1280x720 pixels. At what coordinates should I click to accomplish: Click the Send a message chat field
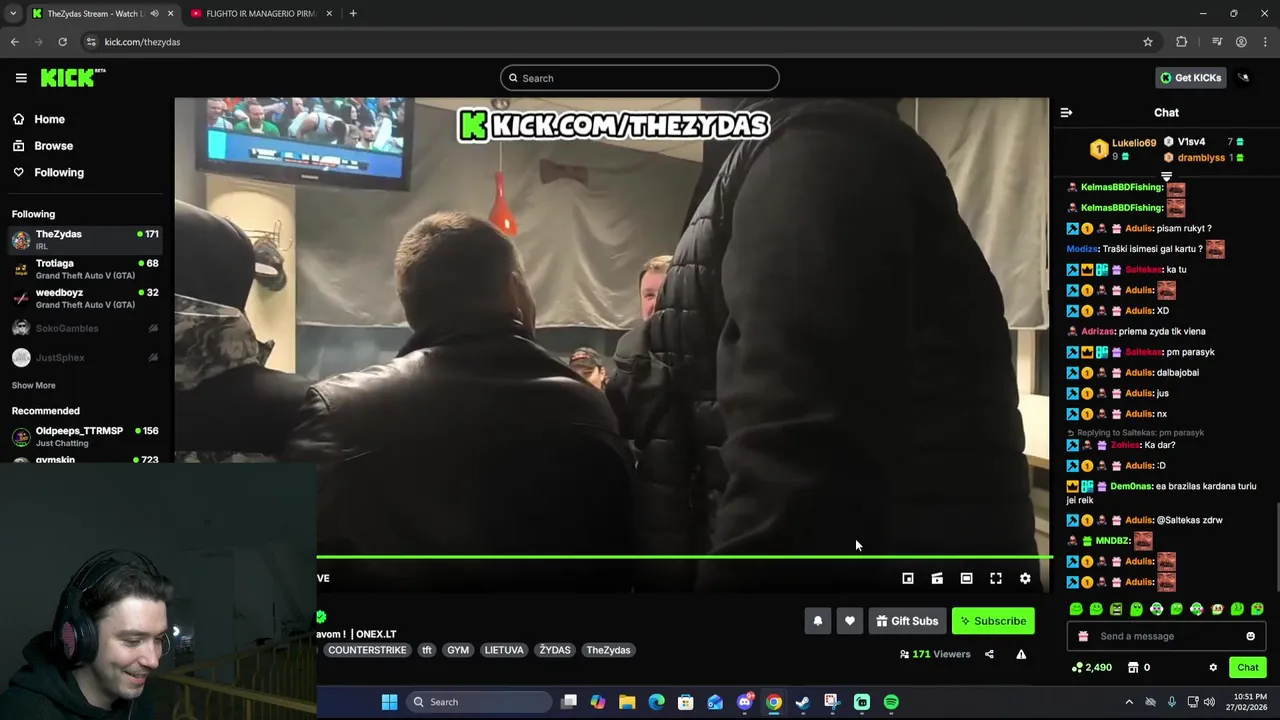point(1166,636)
